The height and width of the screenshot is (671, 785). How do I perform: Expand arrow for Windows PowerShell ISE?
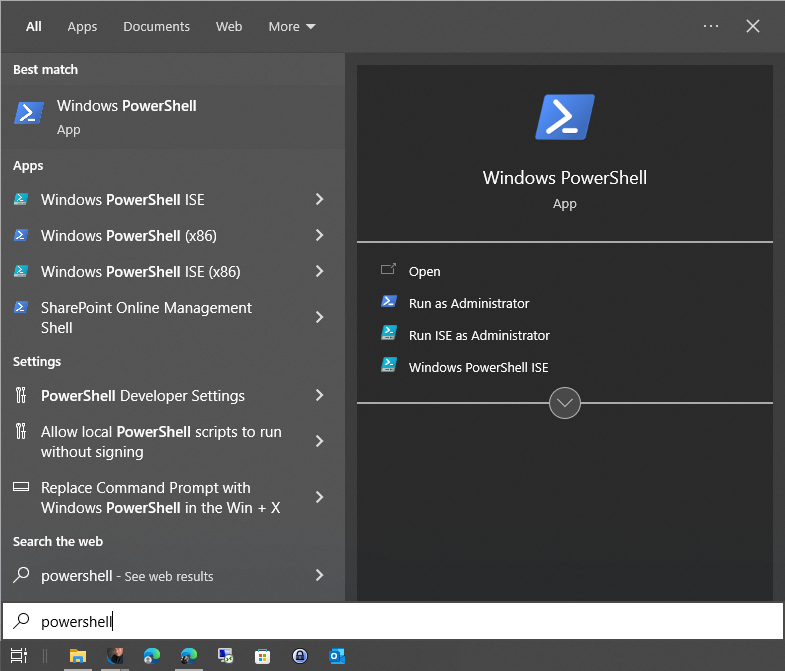[x=319, y=200]
